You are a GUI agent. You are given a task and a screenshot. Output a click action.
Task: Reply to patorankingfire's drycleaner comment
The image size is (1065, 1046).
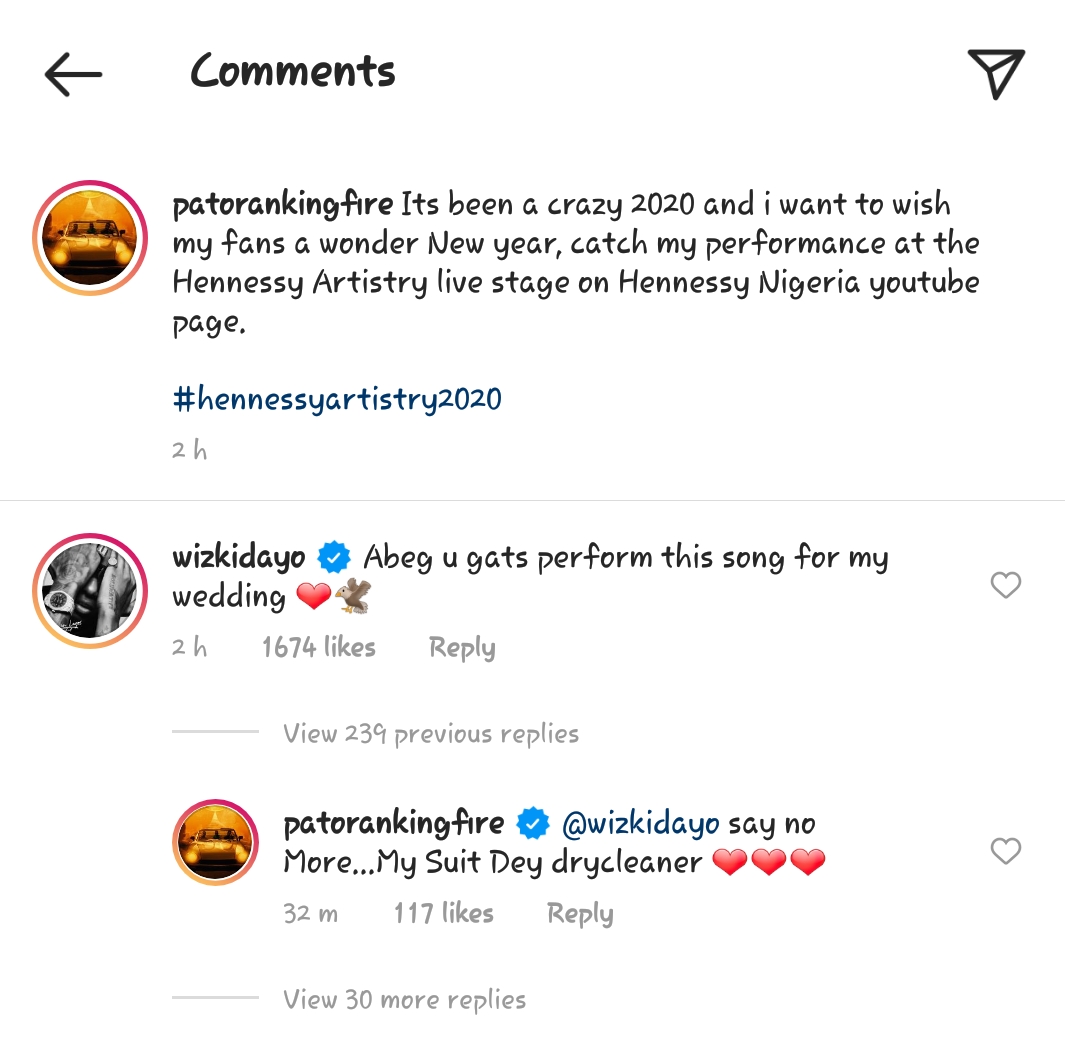579,913
